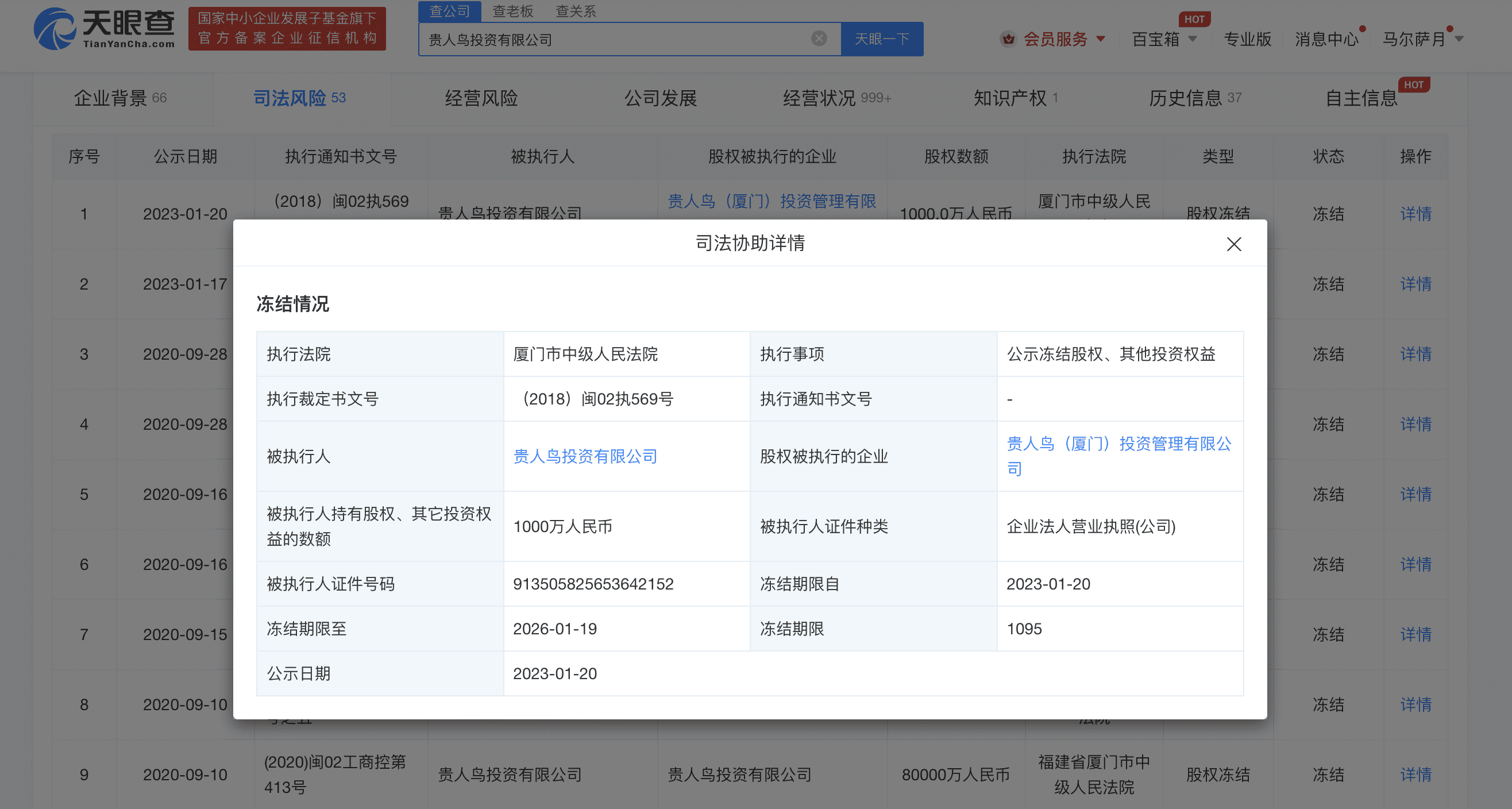This screenshot has width=1512, height=809.
Task: Go to 自主信息 tab
Action: pos(1361,98)
